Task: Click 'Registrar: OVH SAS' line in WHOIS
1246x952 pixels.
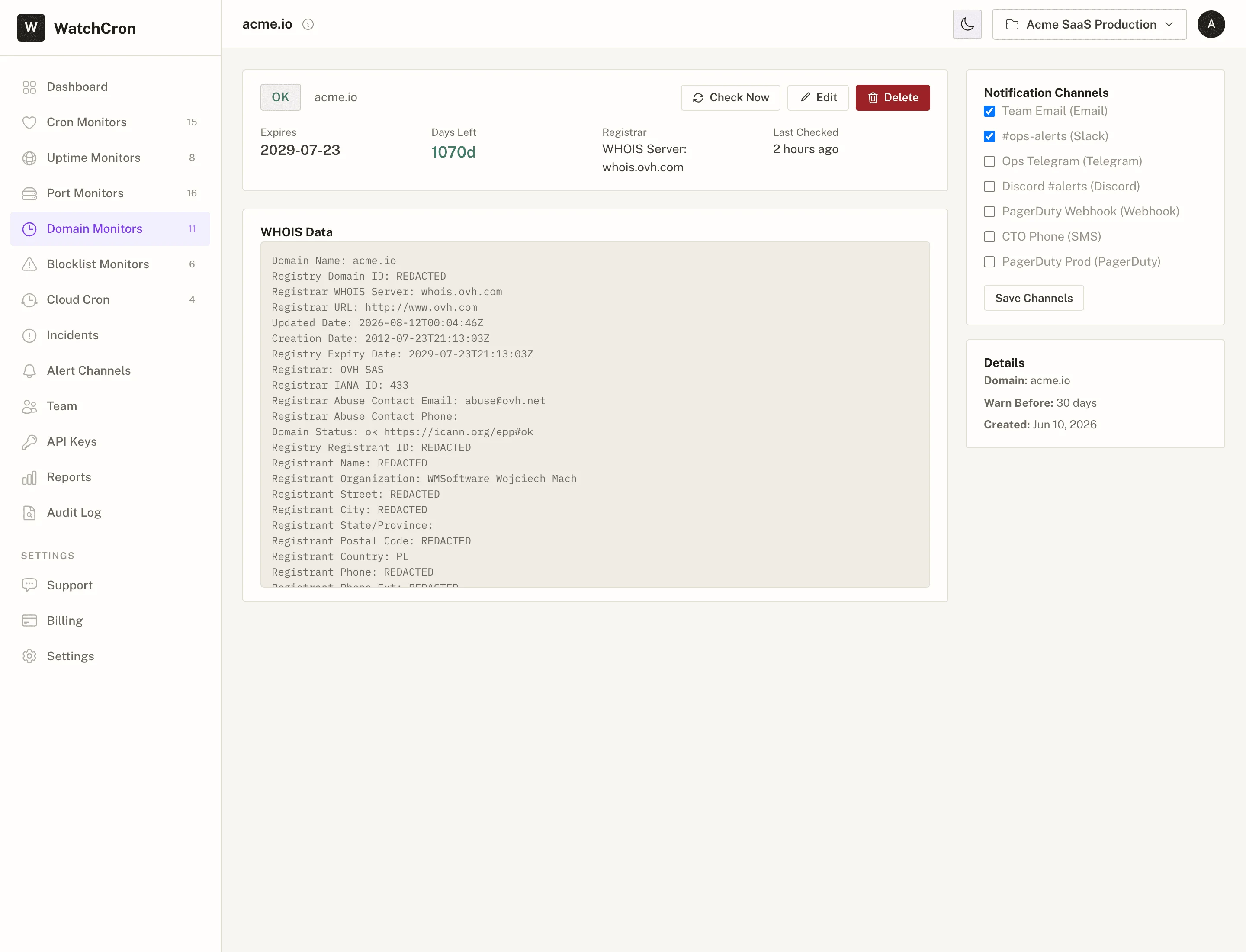Action: coord(328,370)
